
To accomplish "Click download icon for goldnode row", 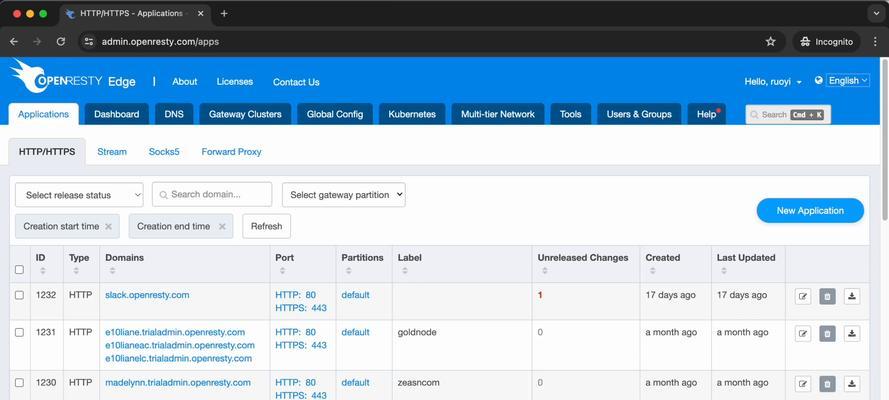I will (x=852, y=334).
